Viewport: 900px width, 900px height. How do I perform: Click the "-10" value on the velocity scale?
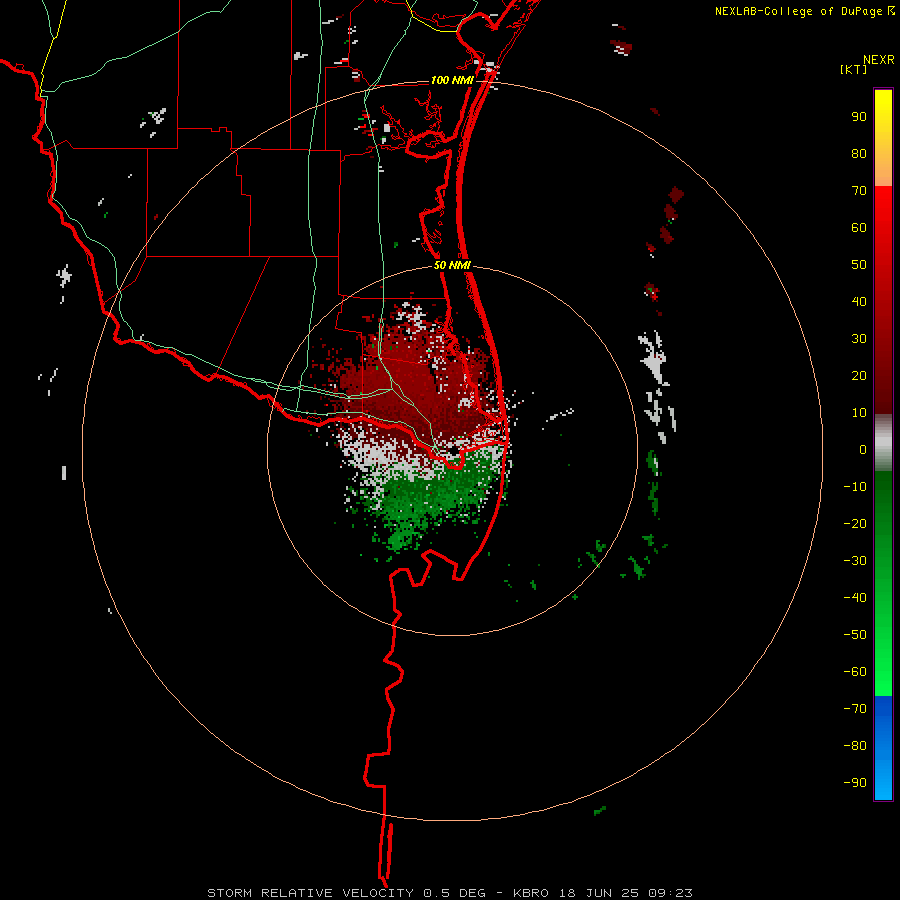(x=855, y=487)
